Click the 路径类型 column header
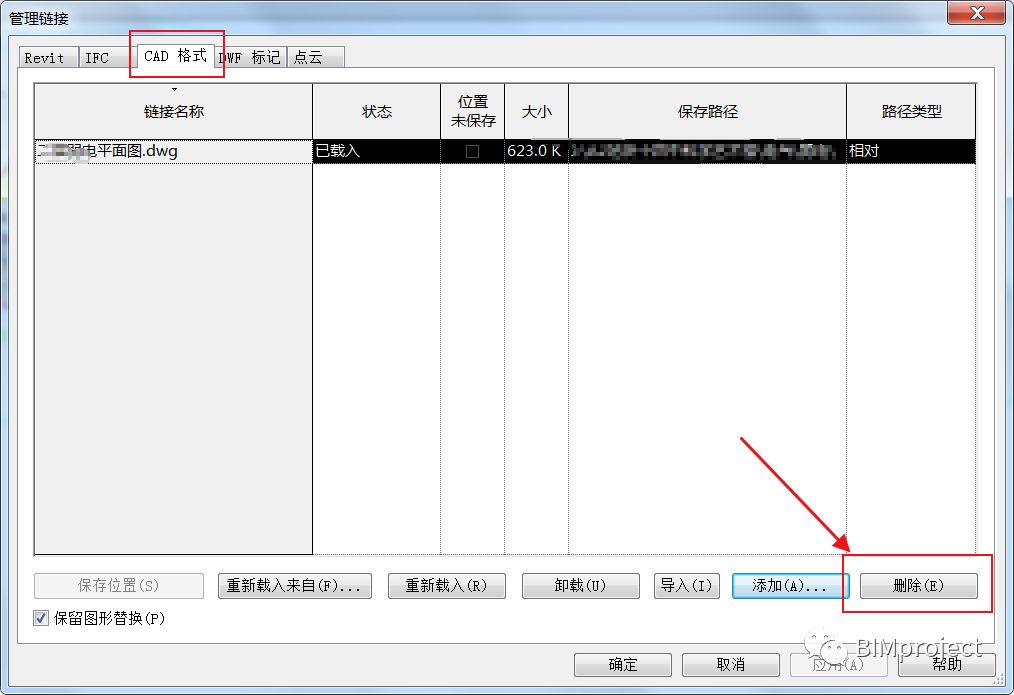Image resolution: width=1014 pixels, height=695 pixels. [911, 111]
